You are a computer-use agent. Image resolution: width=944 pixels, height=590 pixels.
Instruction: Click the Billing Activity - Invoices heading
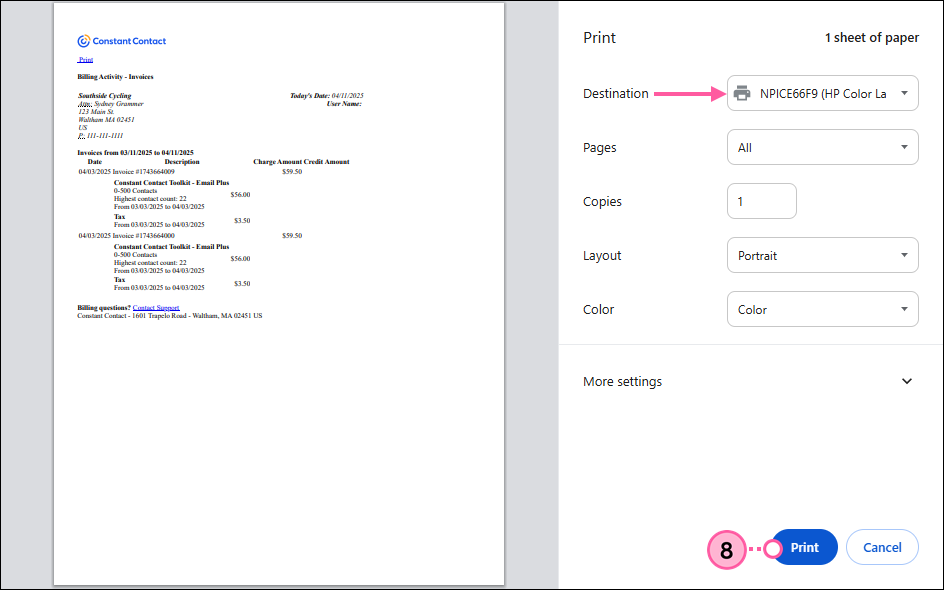115,76
